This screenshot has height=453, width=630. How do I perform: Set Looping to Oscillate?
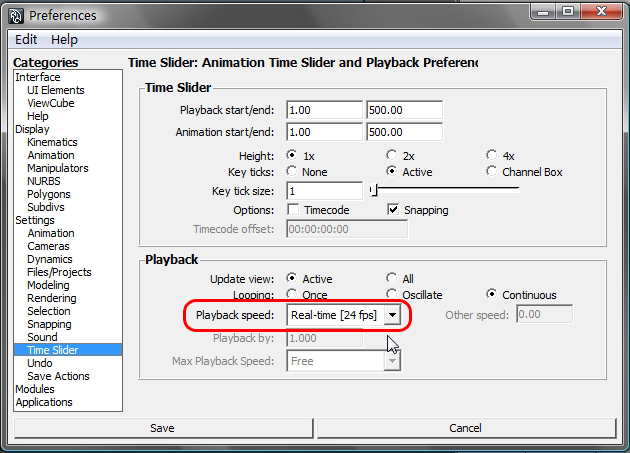[391, 294]
